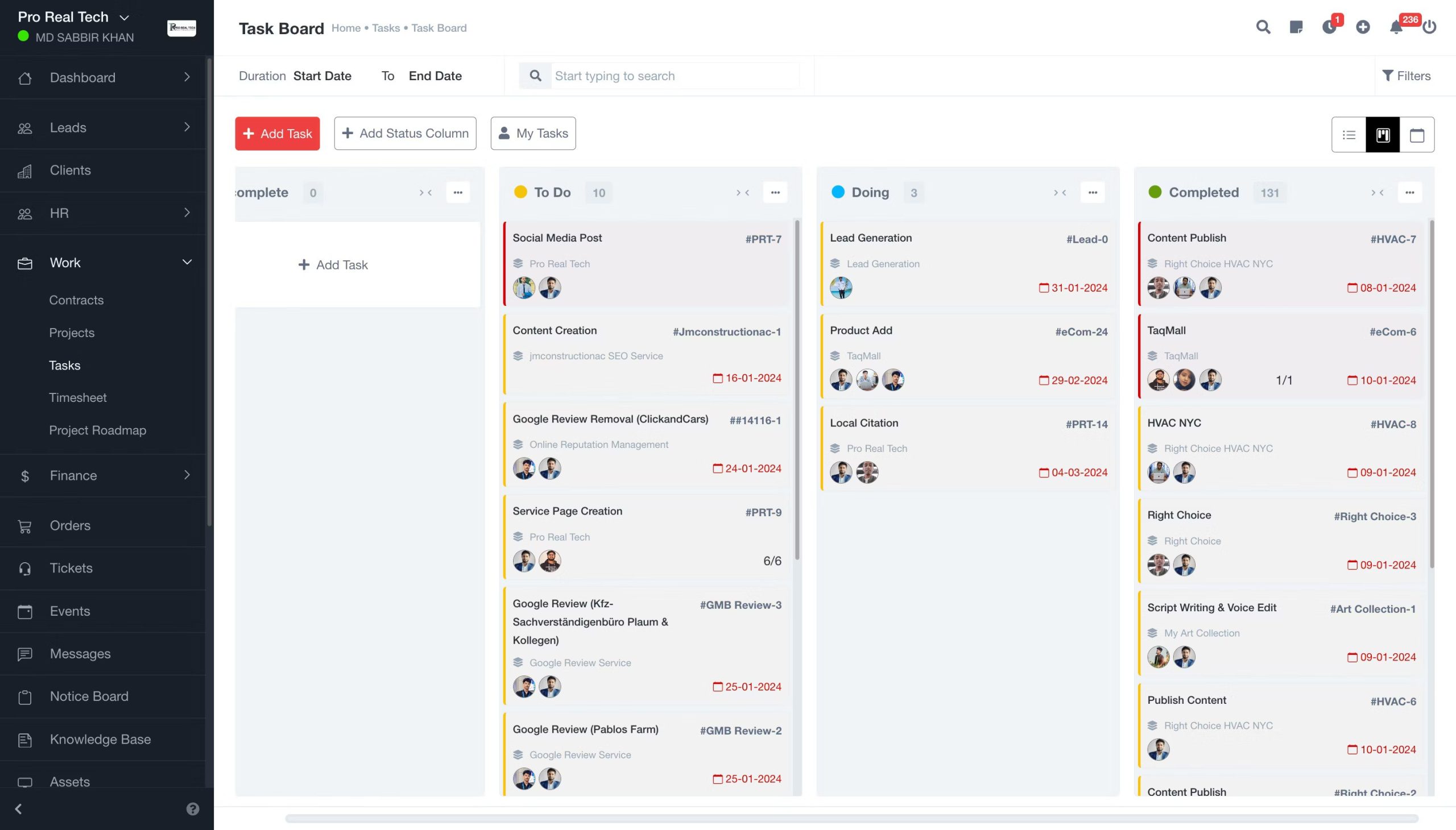The image size is (1456, 830).
Task: Click the horizontal scrollbar at bottom
Action: (851, 819)
